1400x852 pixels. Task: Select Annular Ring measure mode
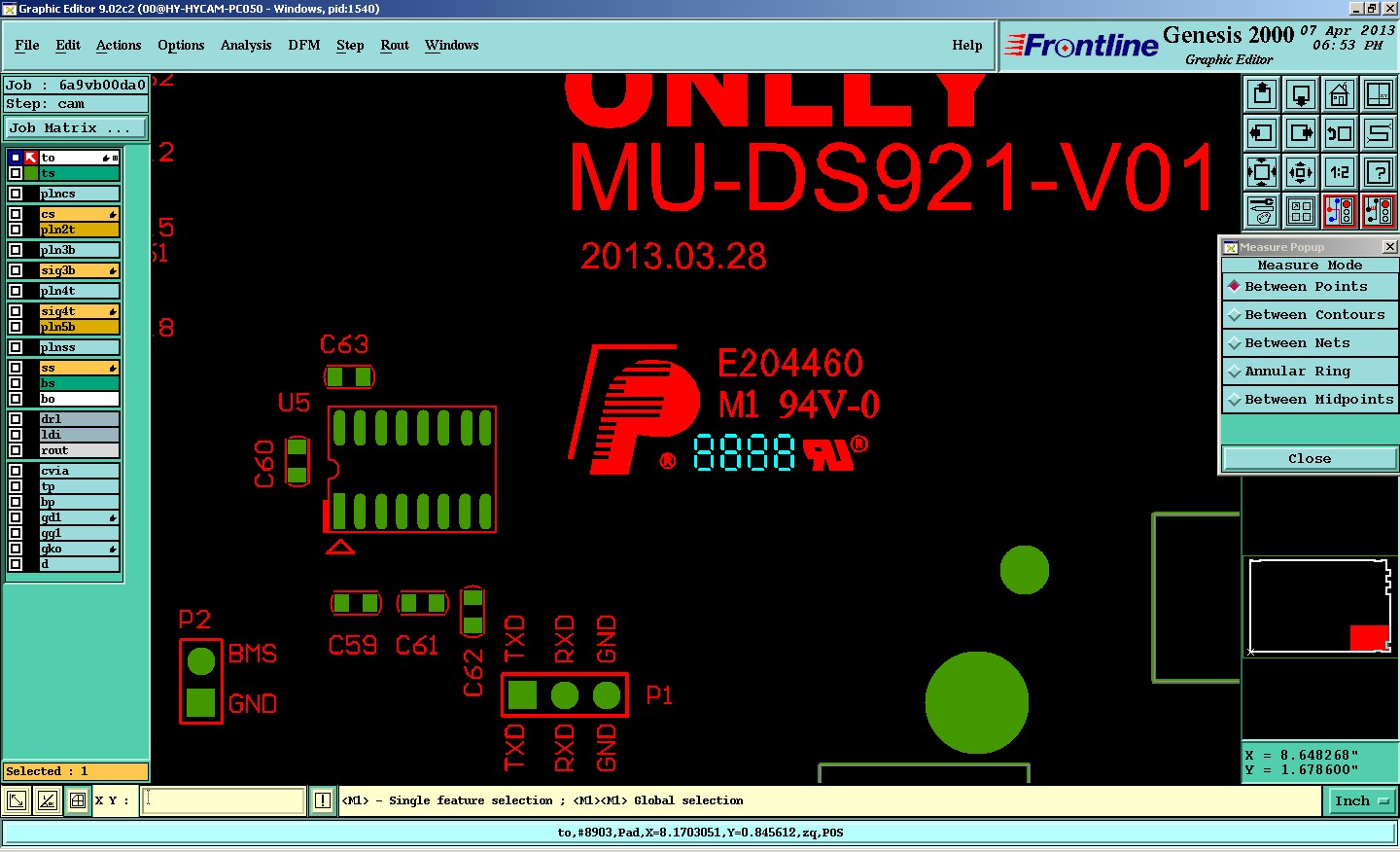pos(1310,372)
